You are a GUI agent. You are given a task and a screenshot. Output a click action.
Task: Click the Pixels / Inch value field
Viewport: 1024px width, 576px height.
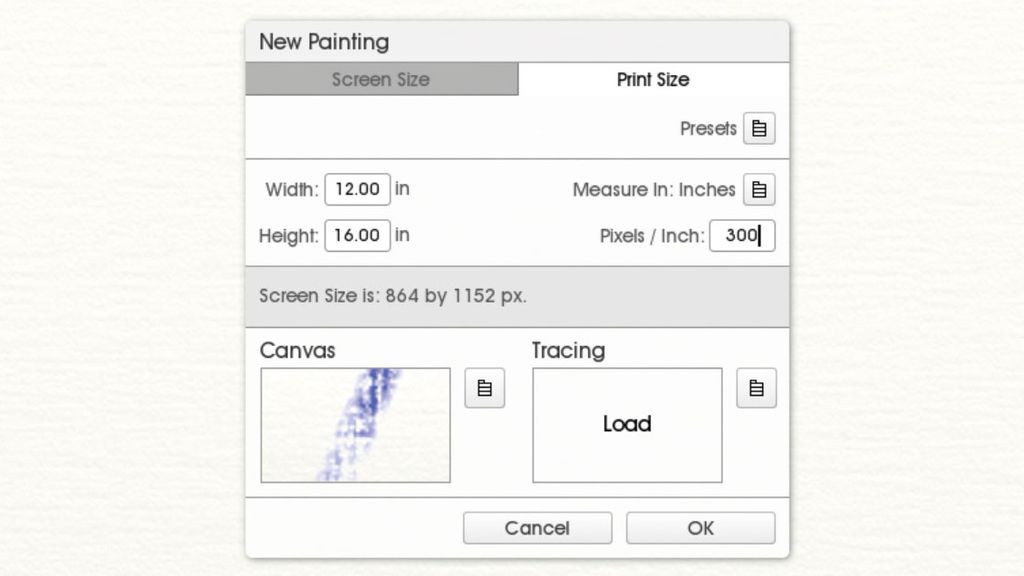742,236
